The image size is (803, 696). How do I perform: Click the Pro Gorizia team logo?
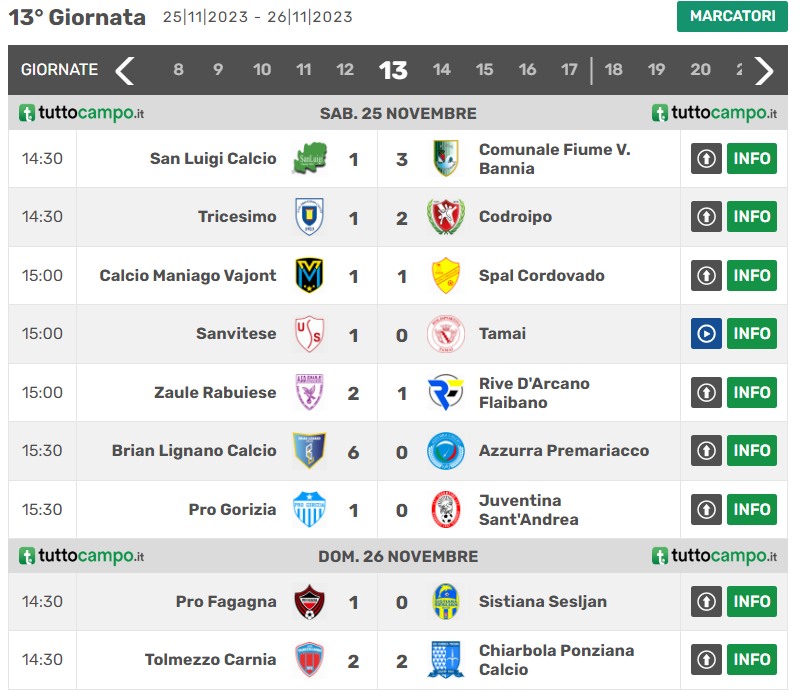pos(309,509)
